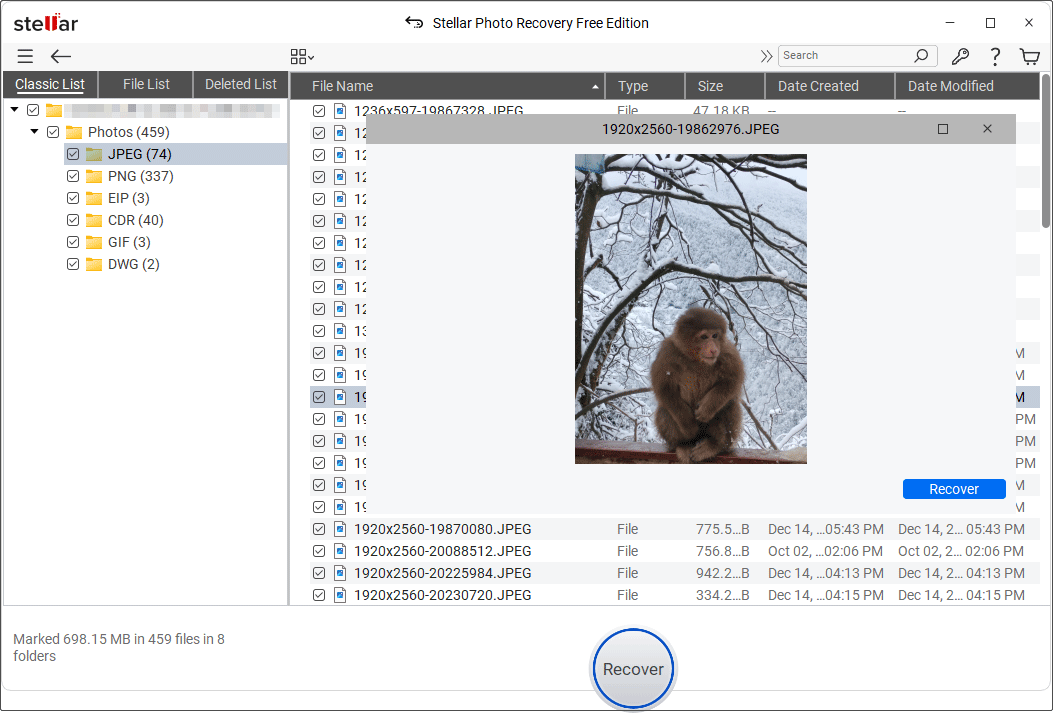
Task: Click file icon of 1920x2560-20088512.JPEG
Action: point(340,552)
